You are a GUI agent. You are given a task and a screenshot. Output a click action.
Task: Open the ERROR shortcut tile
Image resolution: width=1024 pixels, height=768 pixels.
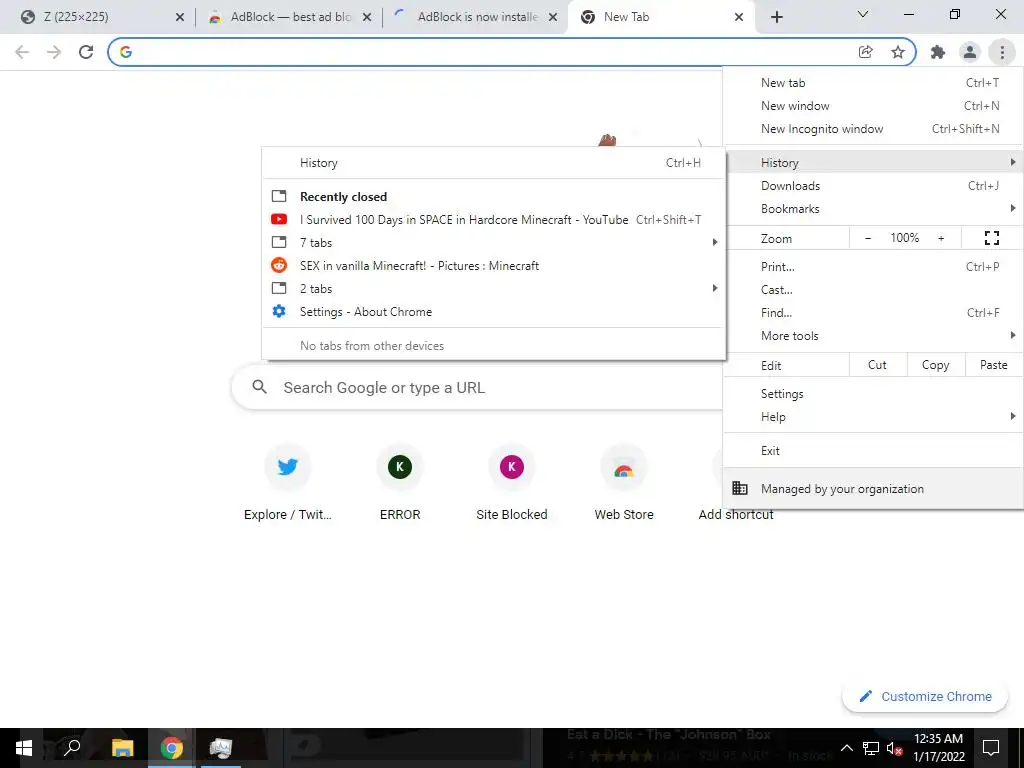pos(400,482)
